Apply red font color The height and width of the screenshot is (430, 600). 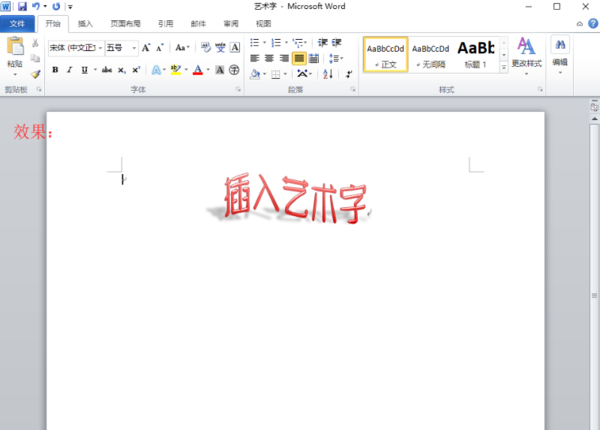click(x=198, y=70)
